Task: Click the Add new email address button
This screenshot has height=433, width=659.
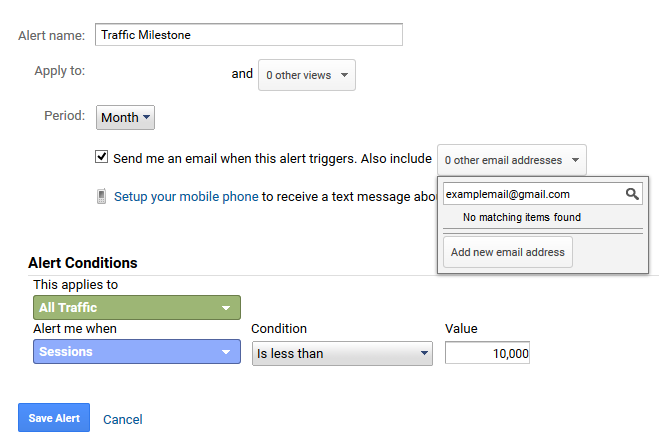Action: [508, 252]
